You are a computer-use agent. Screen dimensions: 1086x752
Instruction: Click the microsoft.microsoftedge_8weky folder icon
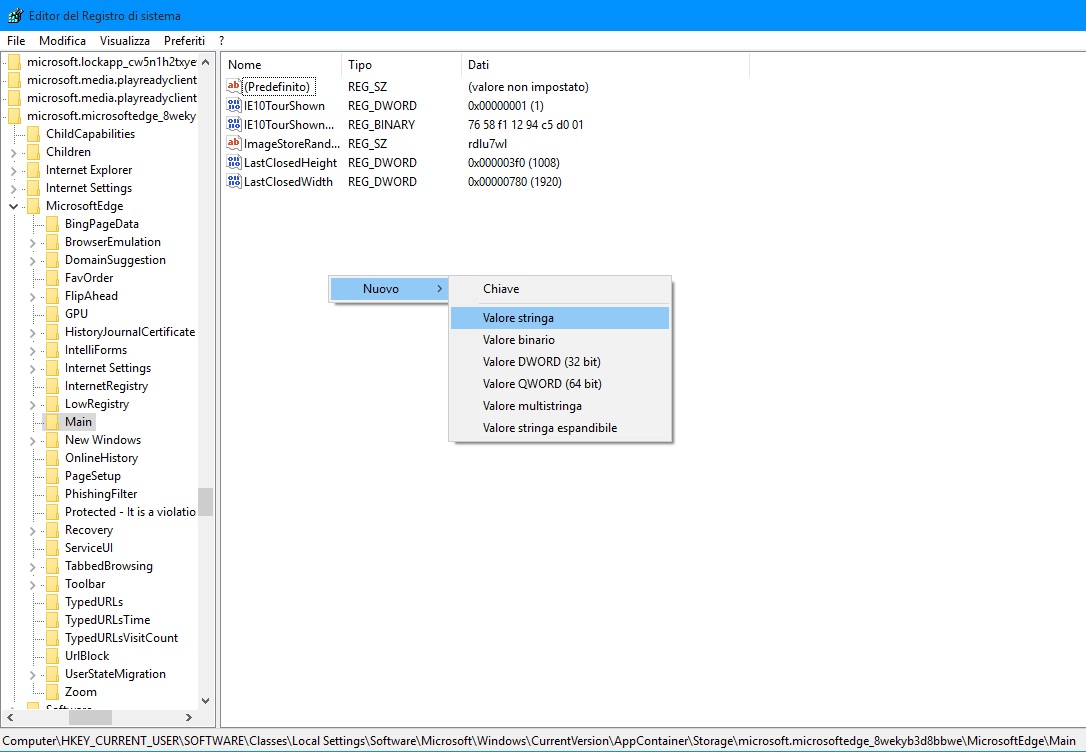tap(15, 116)
